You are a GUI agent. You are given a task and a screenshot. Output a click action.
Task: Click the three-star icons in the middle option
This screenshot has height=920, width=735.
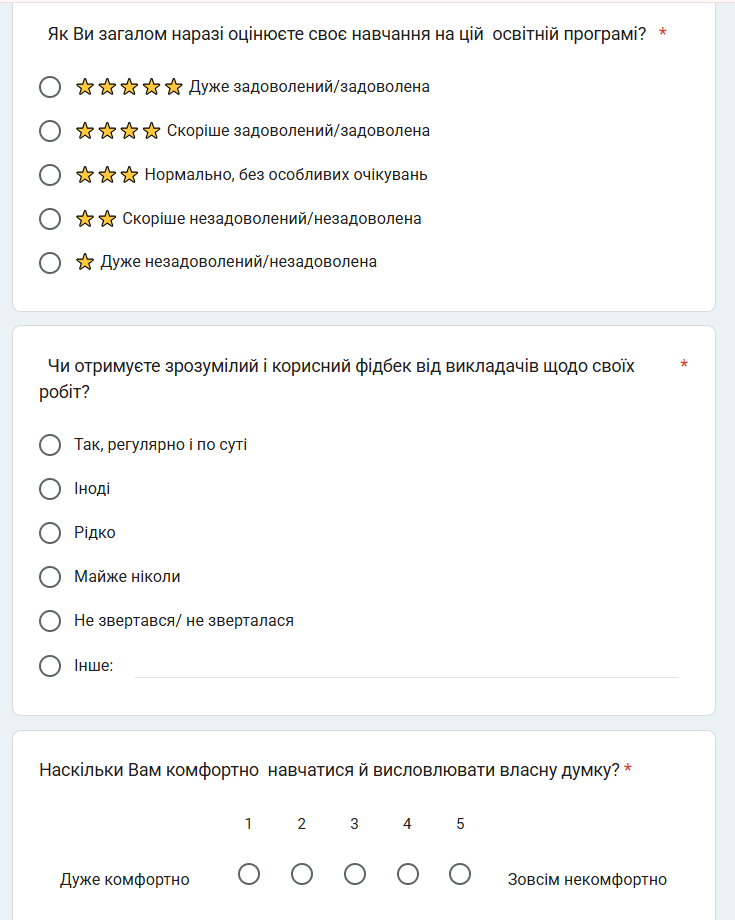point(107,175)
